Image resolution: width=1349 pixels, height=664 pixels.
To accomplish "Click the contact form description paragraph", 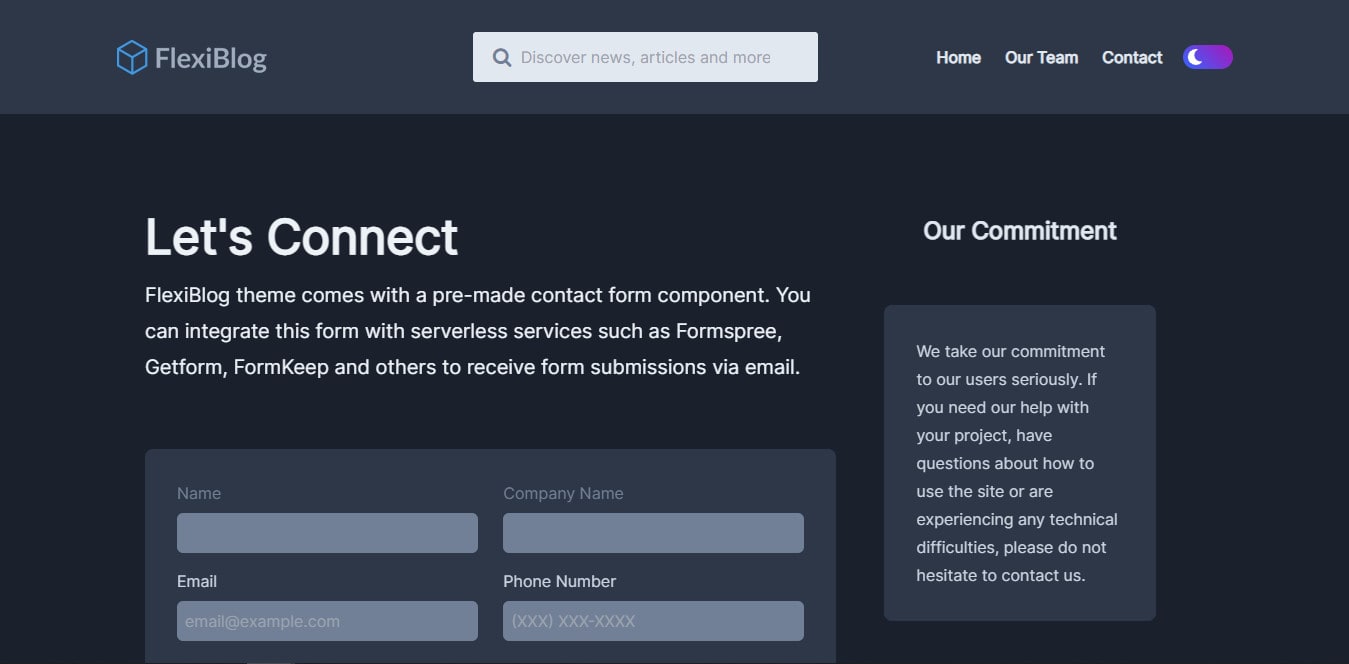I will (x=478, y=330).
